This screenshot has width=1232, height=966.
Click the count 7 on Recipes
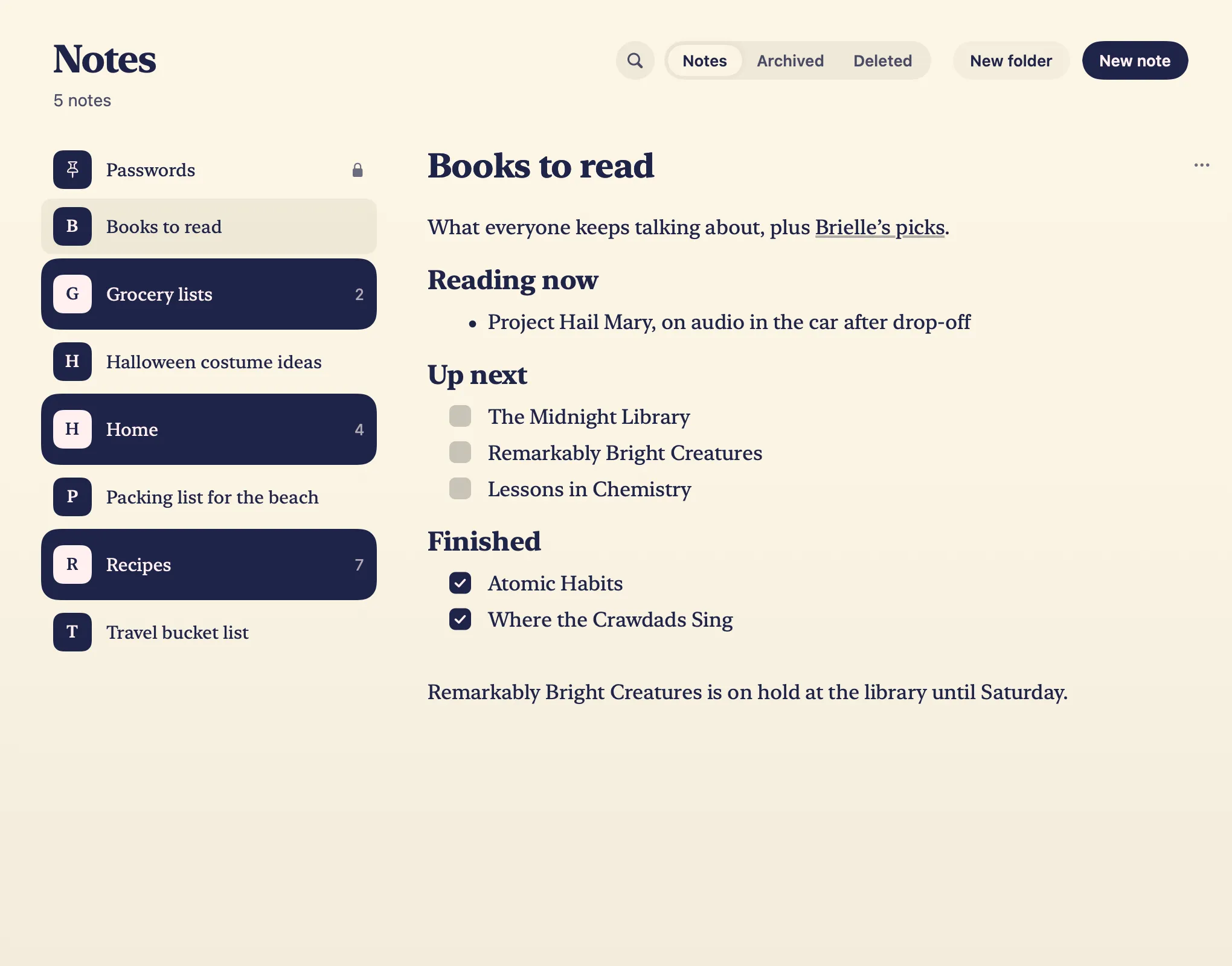[x=359, y=565]
